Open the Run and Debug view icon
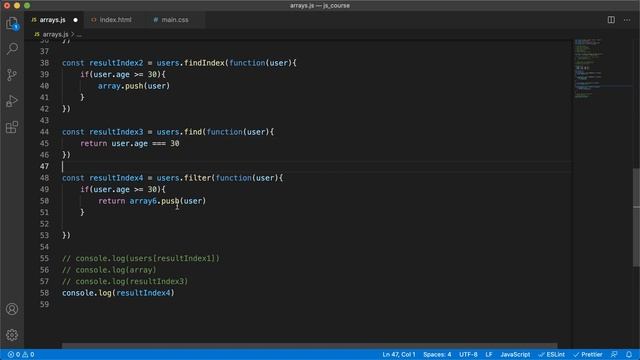 point(12,101)
